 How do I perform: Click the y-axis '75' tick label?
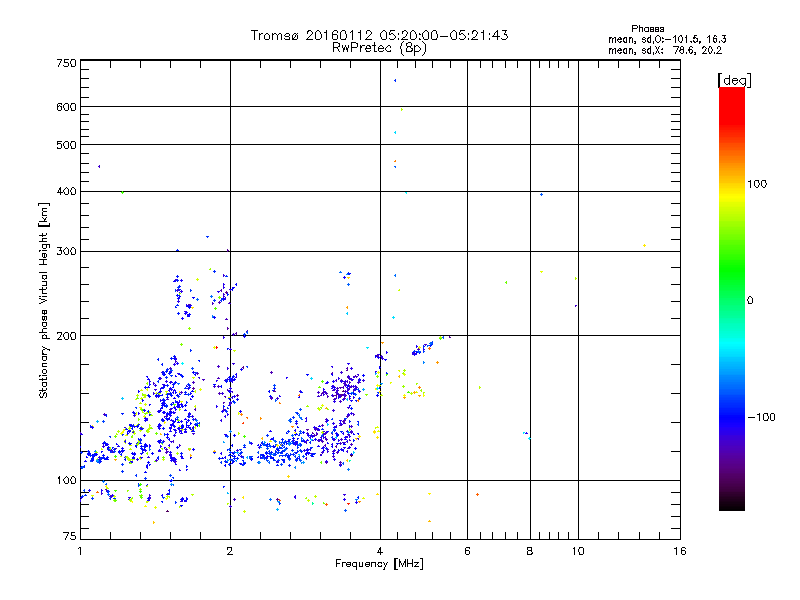(70, 536)
